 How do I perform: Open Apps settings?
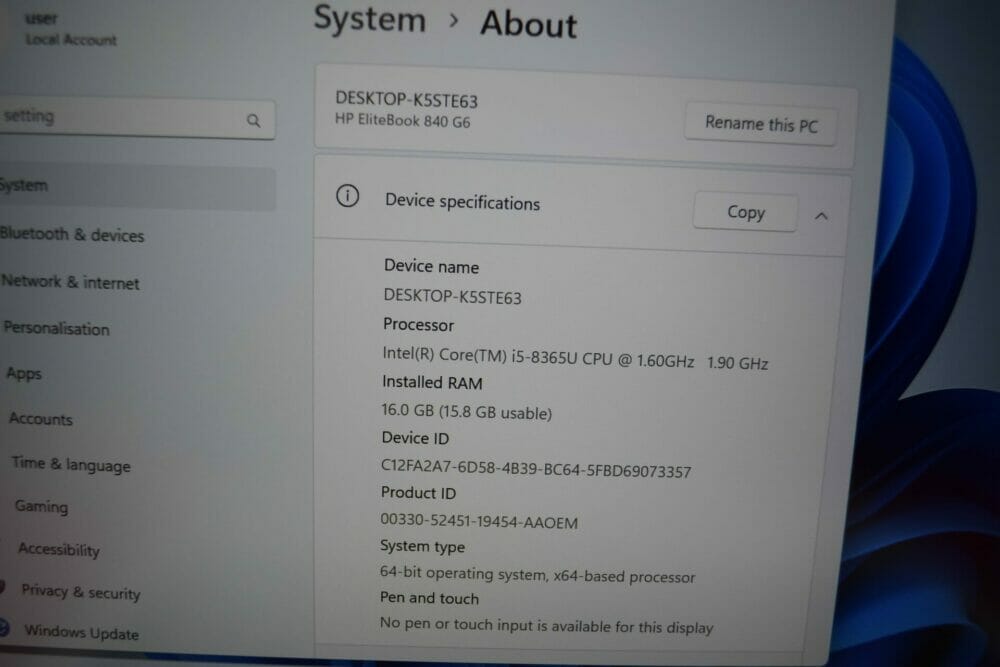click(x=24, y=374)
